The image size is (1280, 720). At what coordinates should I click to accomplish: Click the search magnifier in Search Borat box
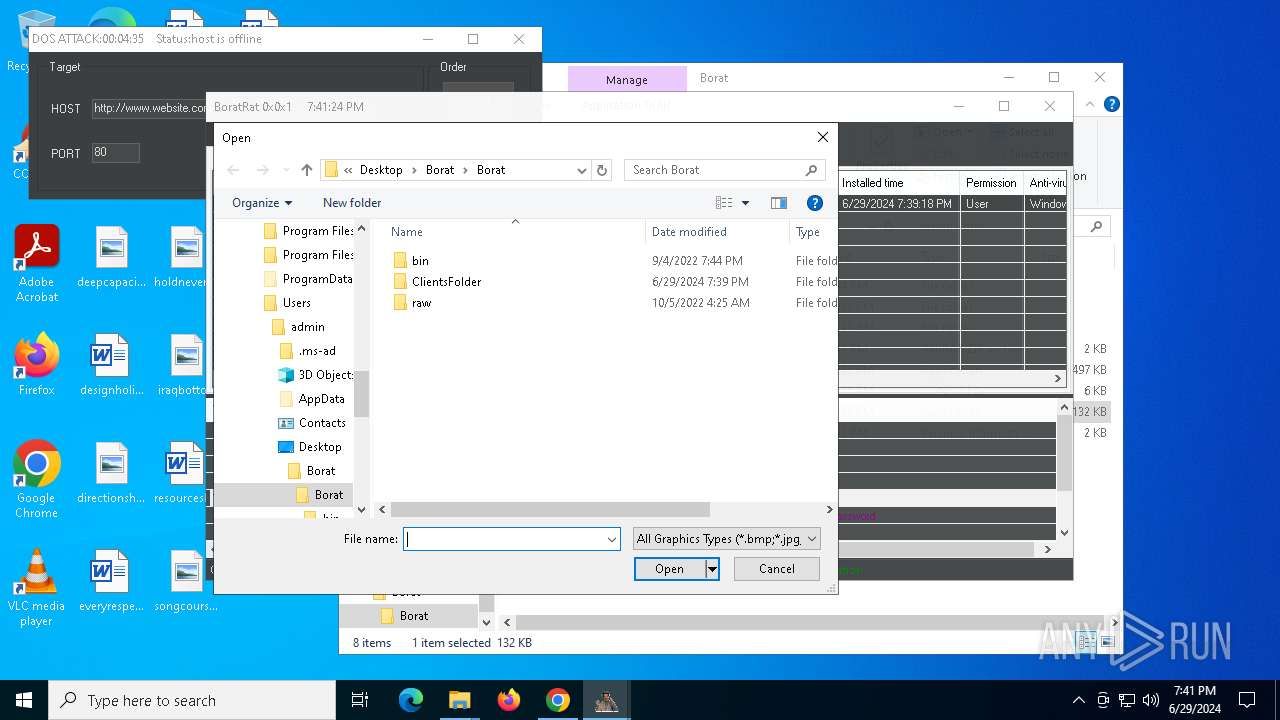pos(811,170)
